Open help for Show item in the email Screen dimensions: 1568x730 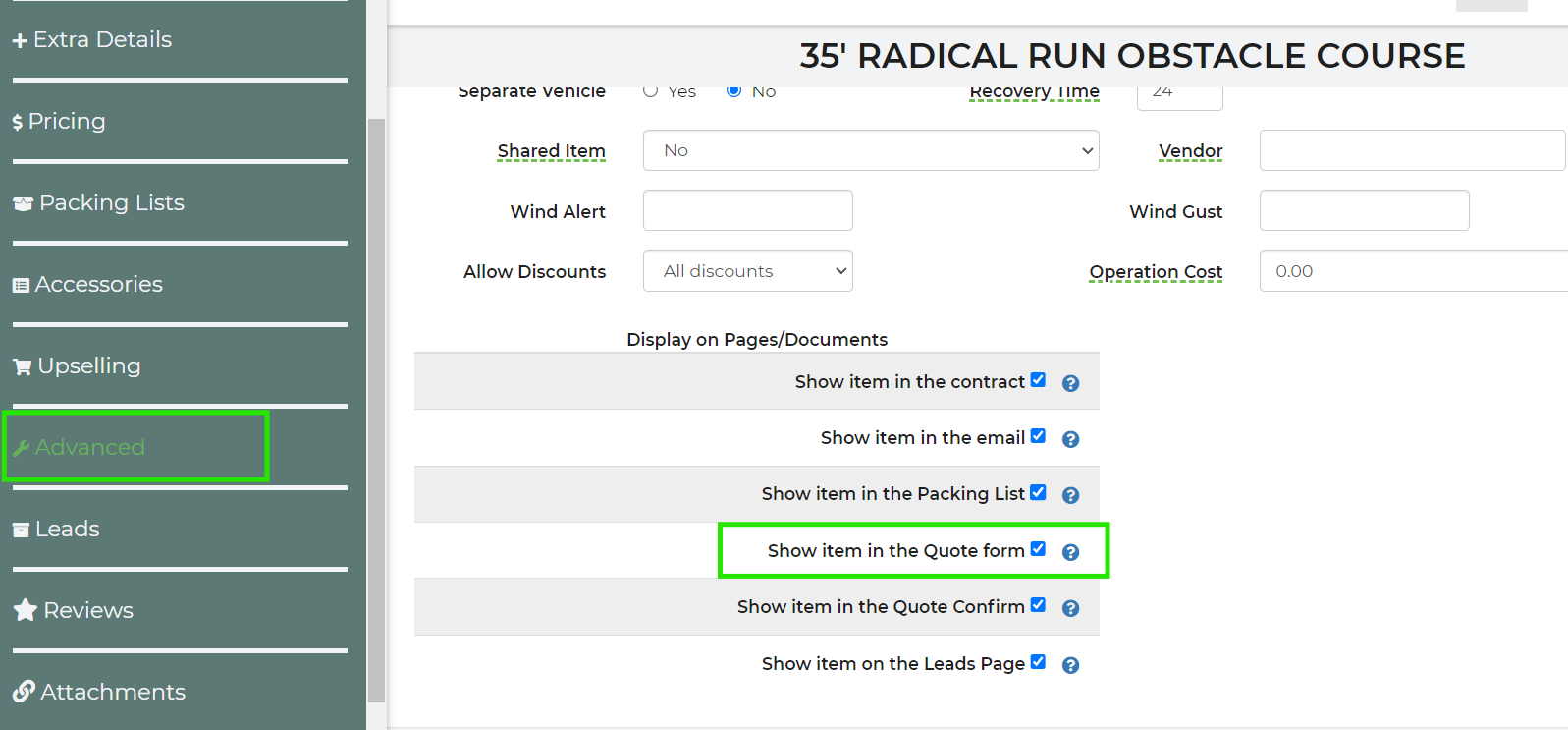pos(1071,439)
